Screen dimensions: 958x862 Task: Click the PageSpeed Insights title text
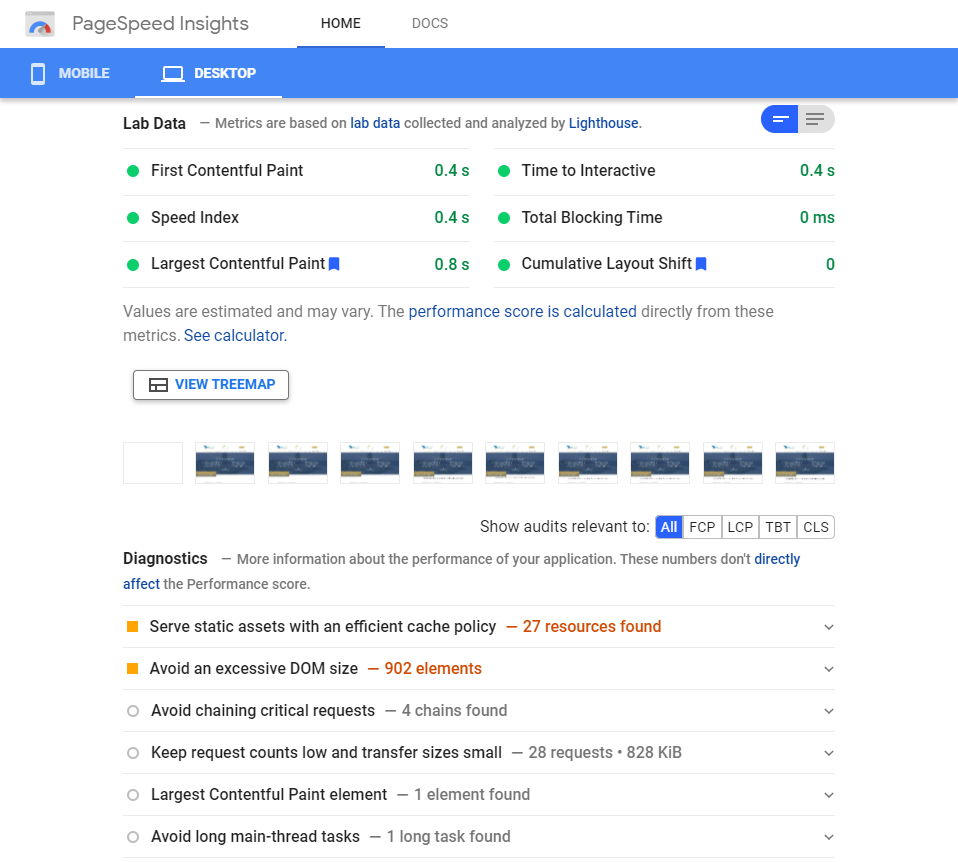(x=160, y=23)
